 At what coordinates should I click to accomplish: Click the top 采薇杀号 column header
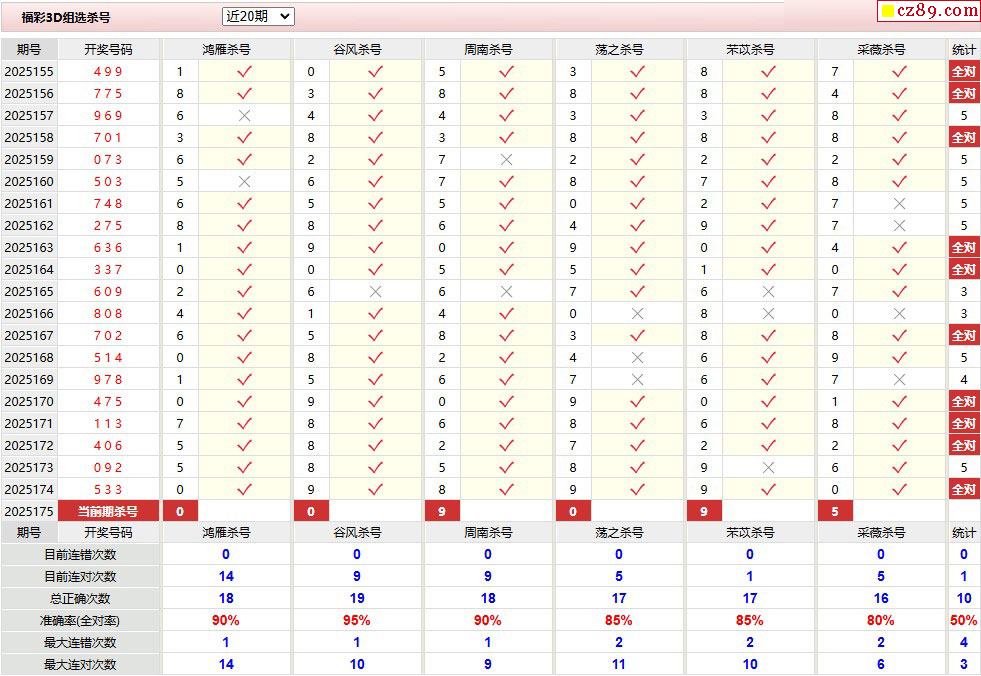tap(881, 49)
